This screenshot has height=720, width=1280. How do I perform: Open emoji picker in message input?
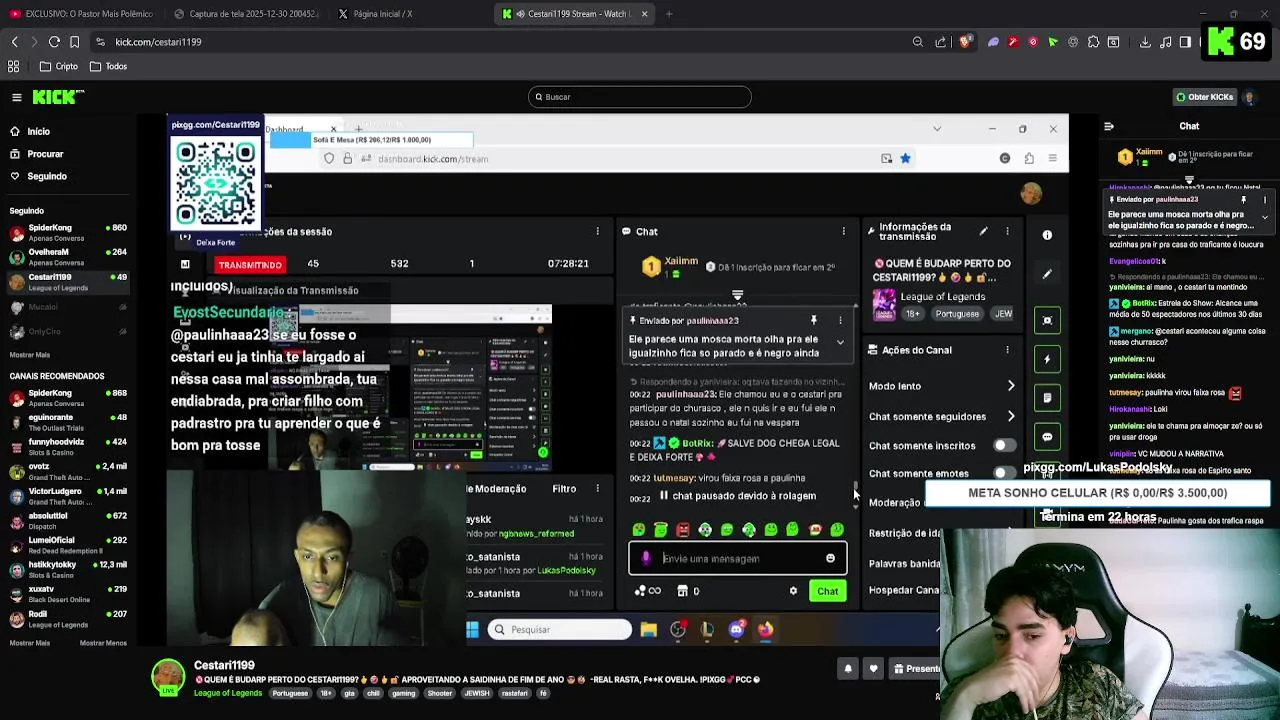click(x=830, y=559)
